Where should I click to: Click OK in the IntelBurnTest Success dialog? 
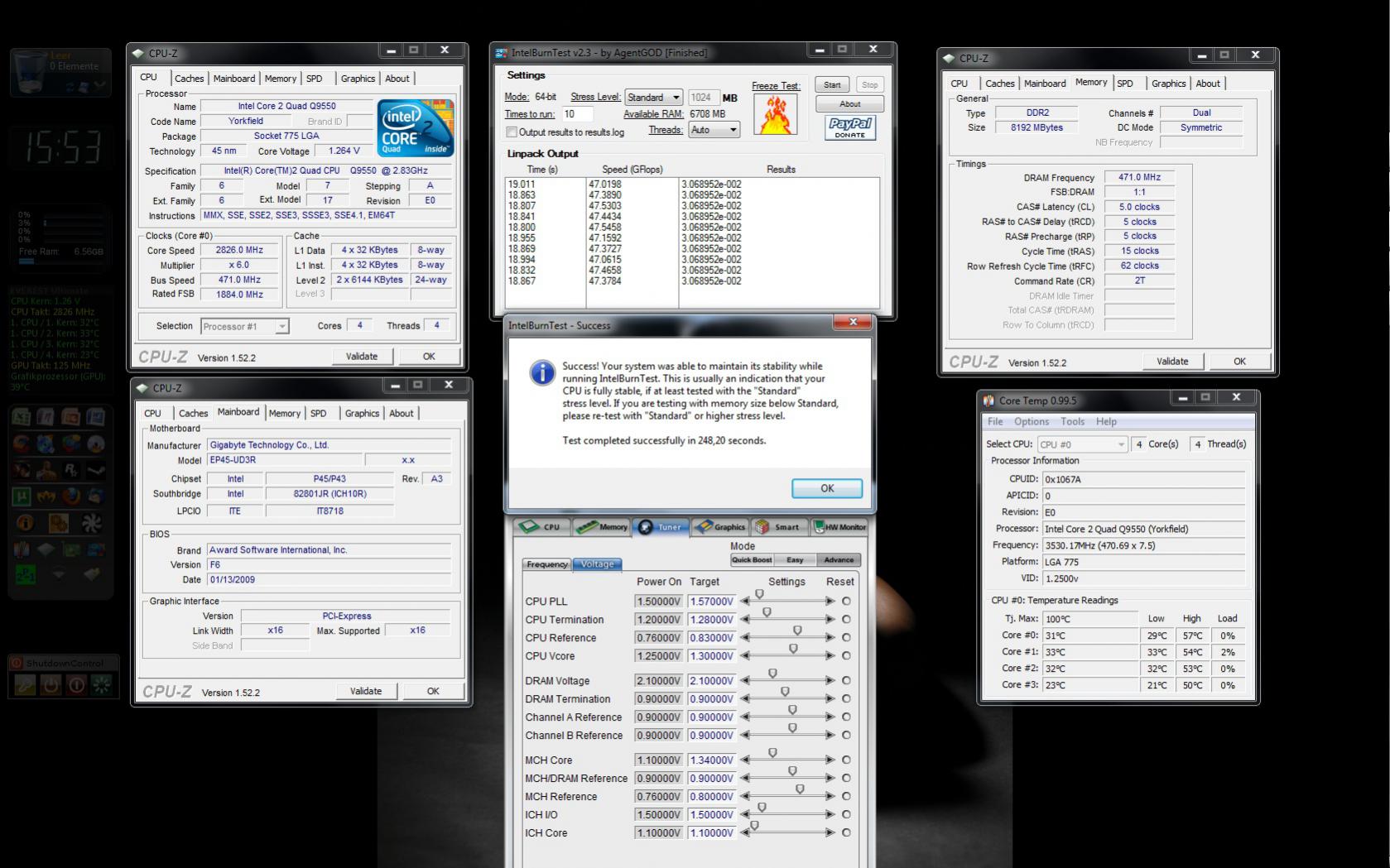coord(827,488)
